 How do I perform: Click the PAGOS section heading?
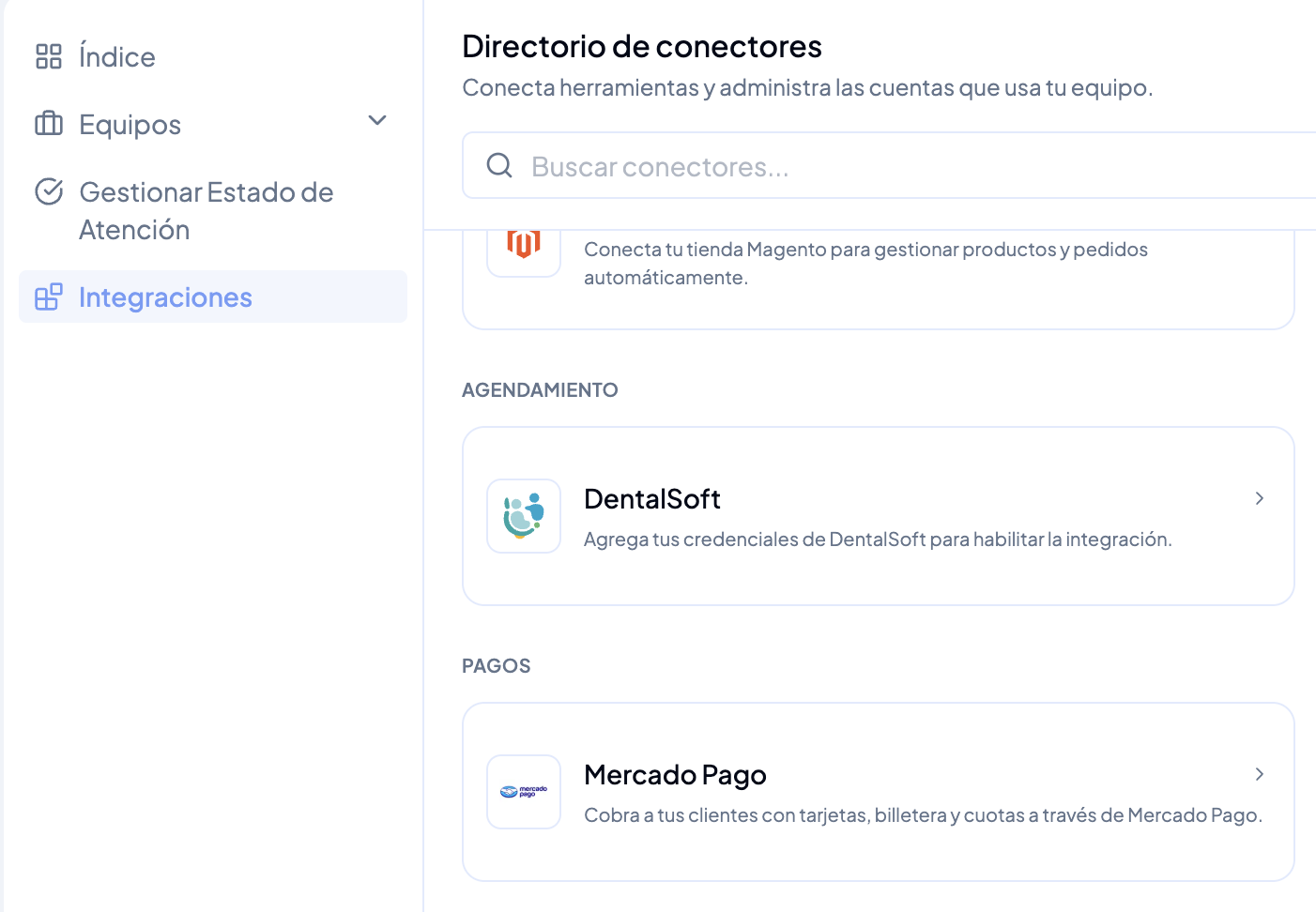[497, 666]
